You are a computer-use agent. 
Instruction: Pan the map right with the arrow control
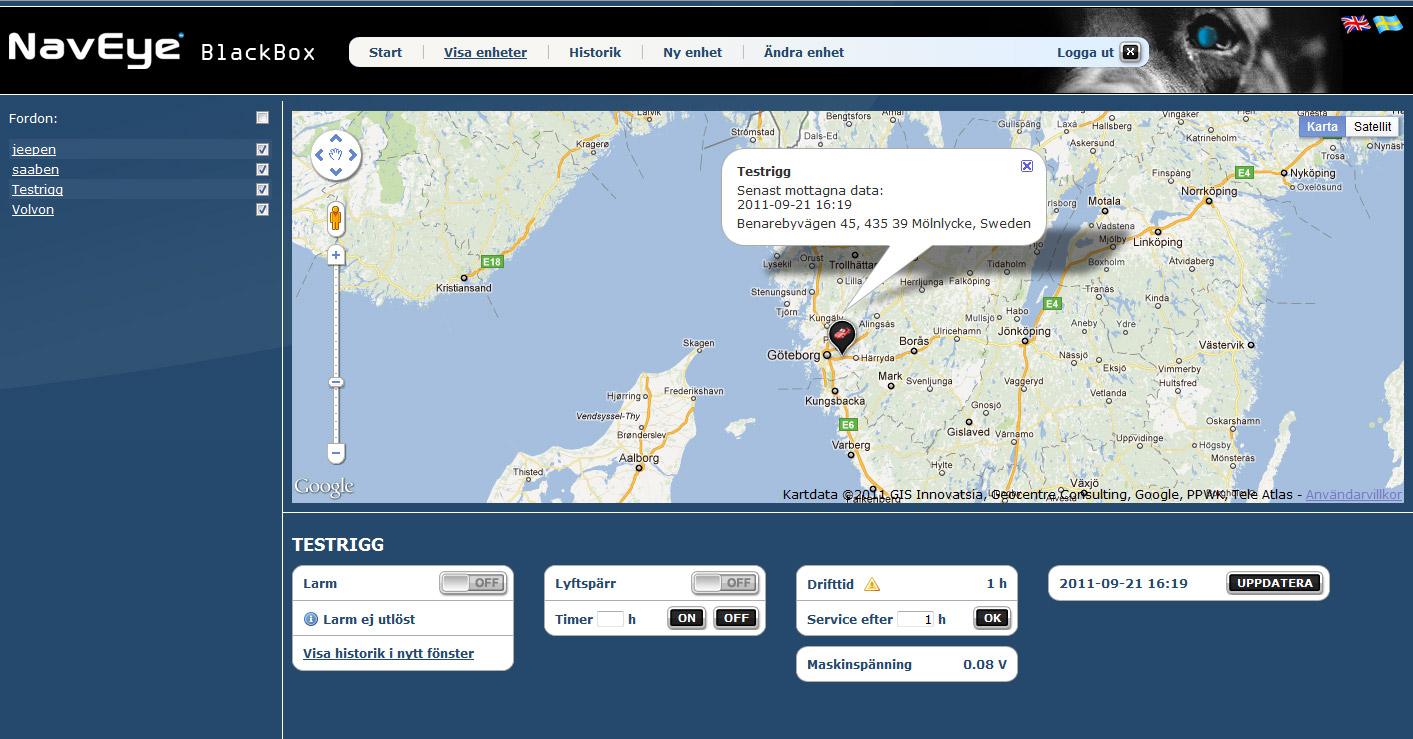tap(352, 155)
